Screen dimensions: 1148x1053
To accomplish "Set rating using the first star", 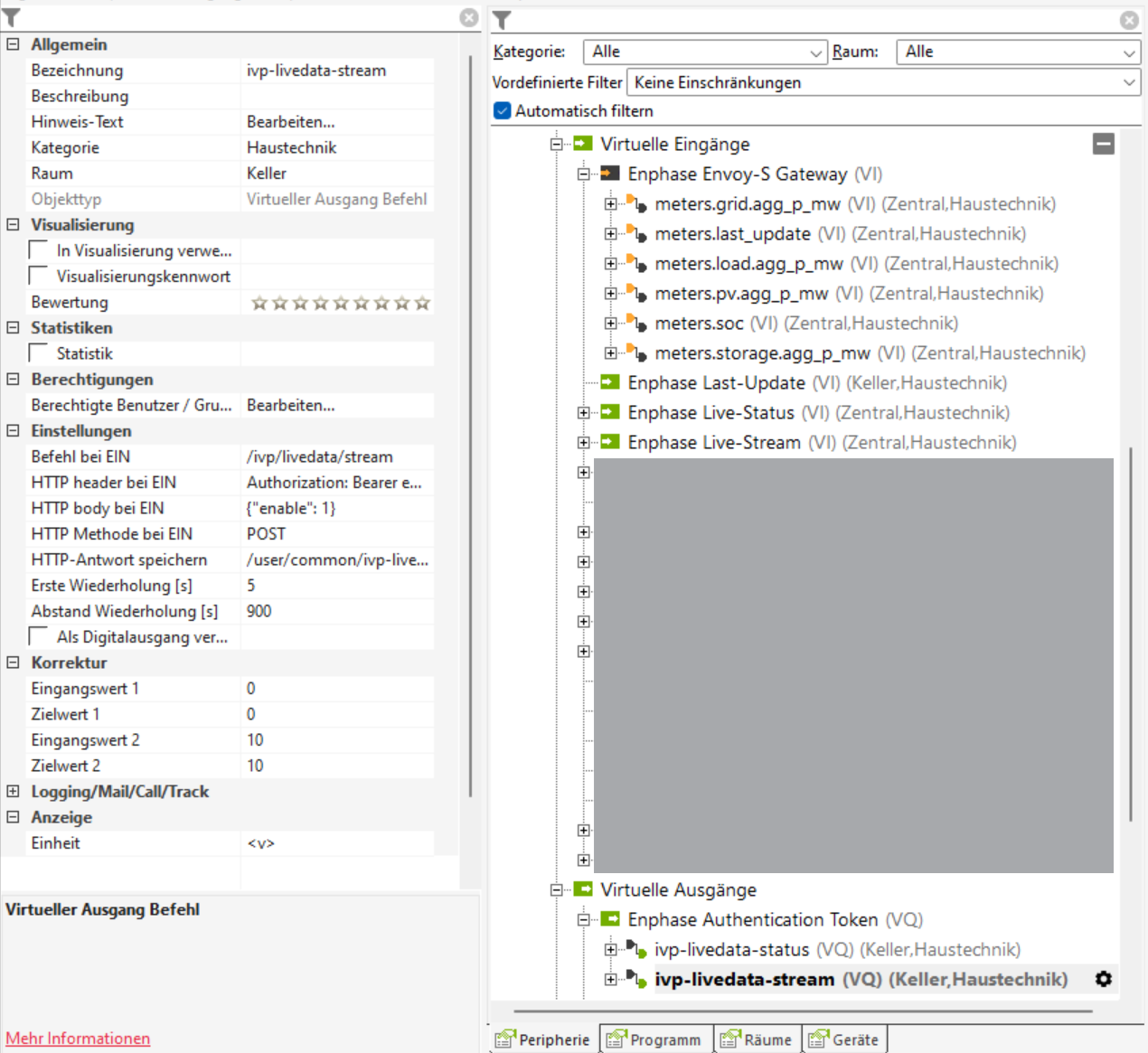I will tap(259, 303).
